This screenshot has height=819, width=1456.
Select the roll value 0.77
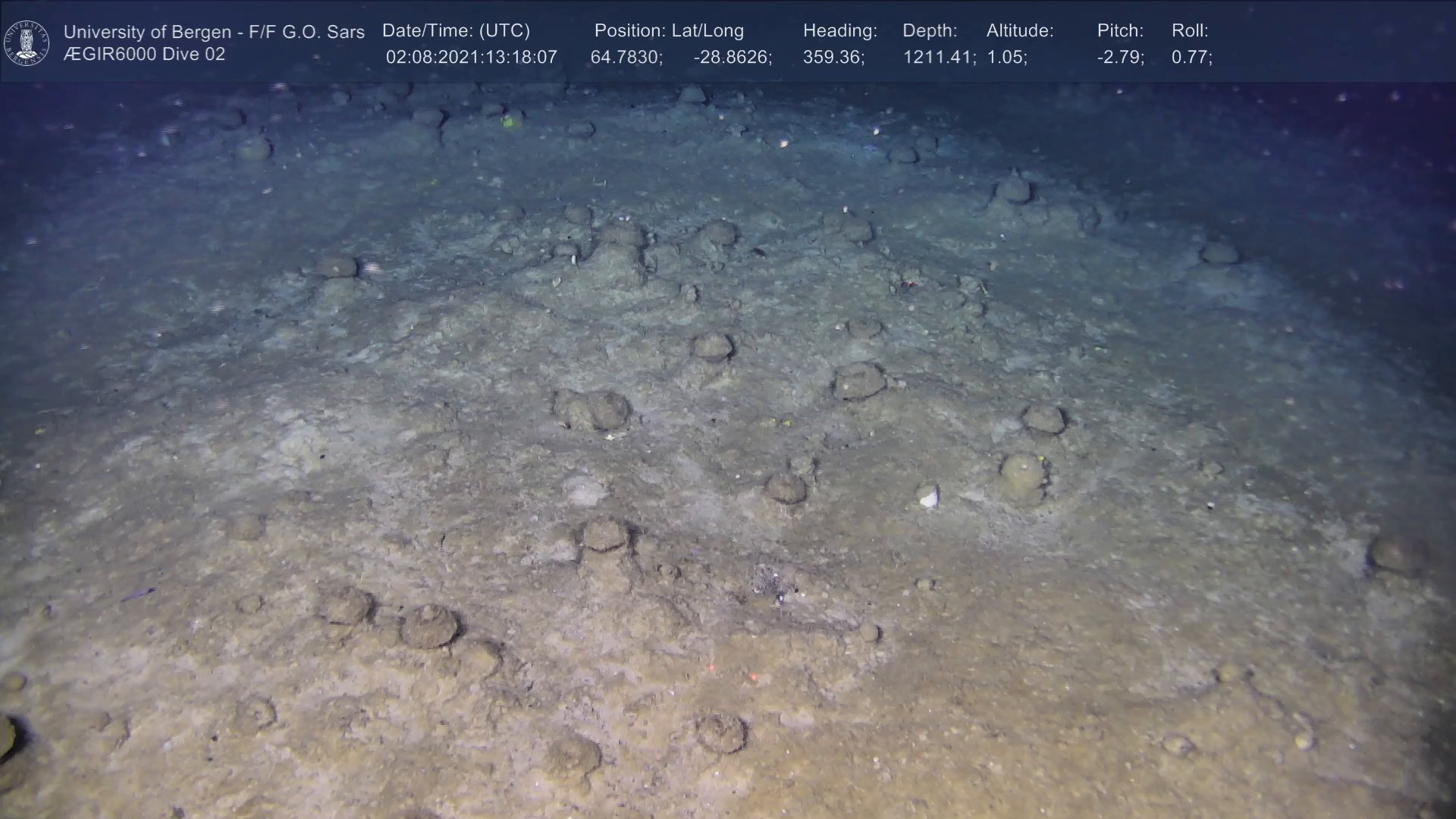coord(1191,58)
